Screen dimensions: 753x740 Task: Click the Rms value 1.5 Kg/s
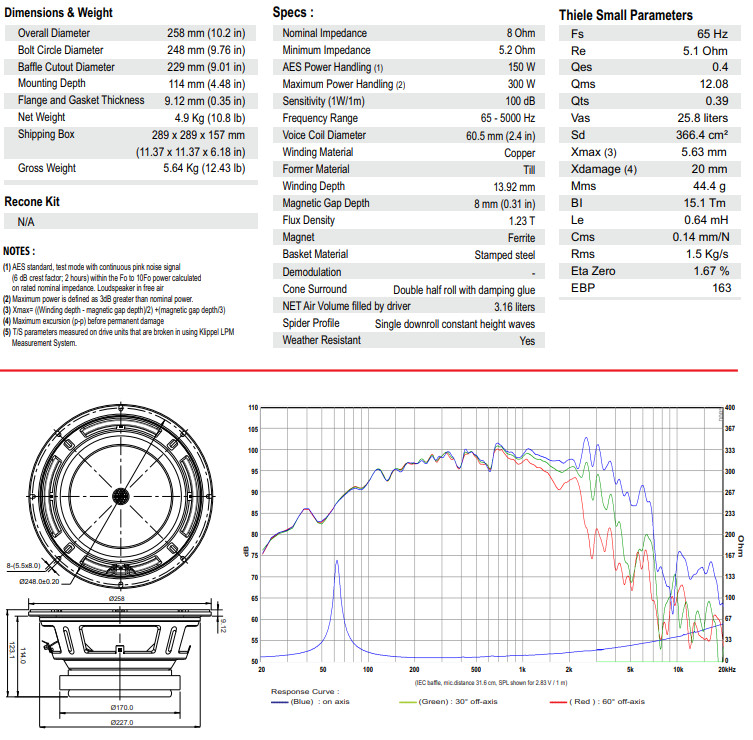pos(707,255)
